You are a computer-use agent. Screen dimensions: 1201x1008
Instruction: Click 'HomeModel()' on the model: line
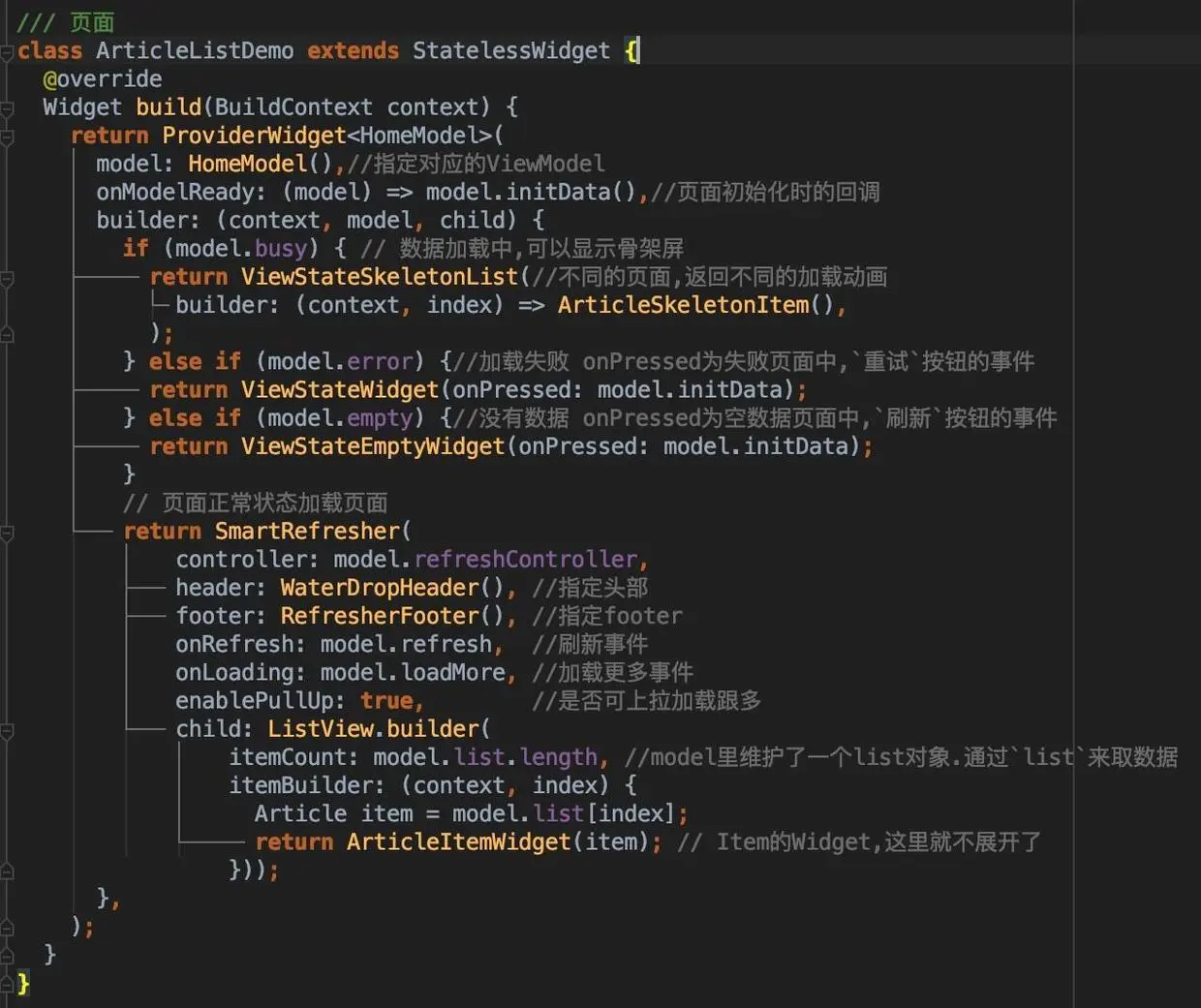261,164
